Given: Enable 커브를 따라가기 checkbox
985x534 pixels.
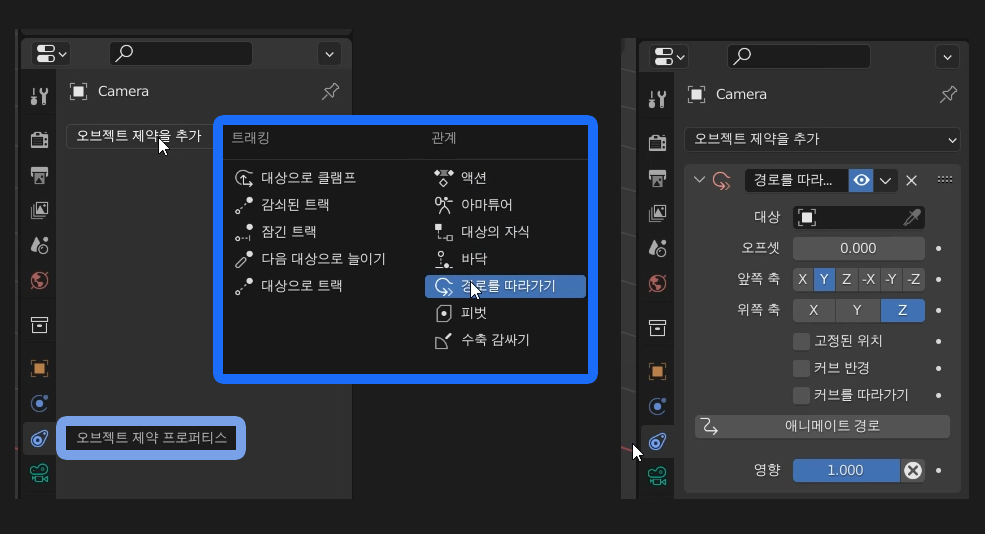Looking at the screenshot, I should [x=801, y=395].
